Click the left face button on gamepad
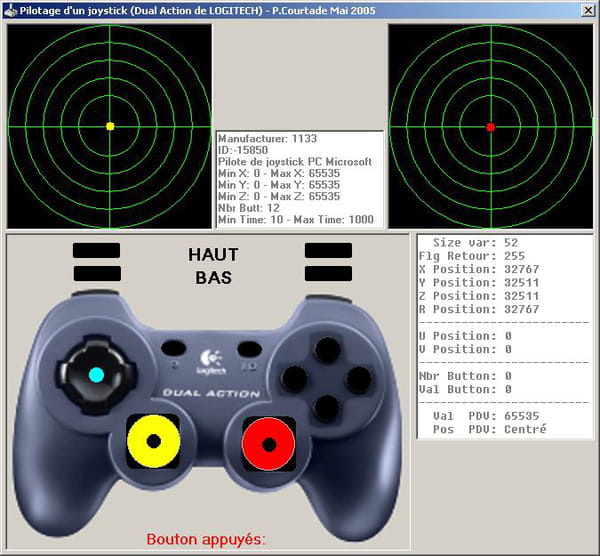600x556 pixels. point(294,379)
